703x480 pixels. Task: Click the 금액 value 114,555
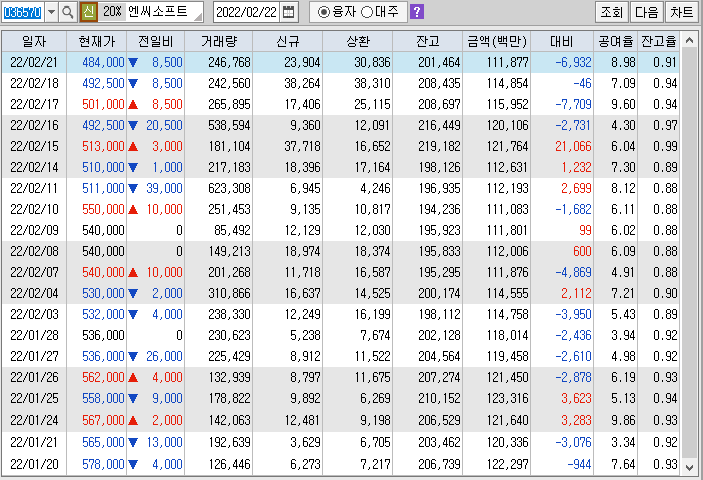coord(508,294)
